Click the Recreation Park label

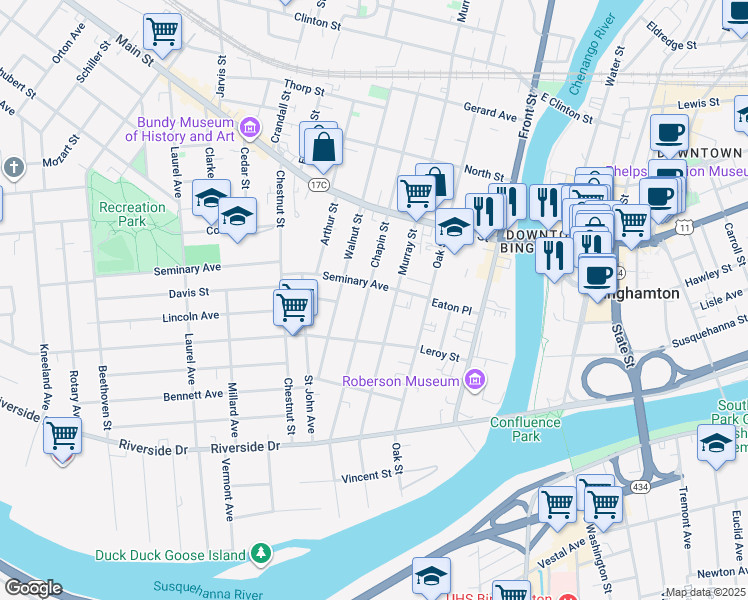tap(132, 214)
